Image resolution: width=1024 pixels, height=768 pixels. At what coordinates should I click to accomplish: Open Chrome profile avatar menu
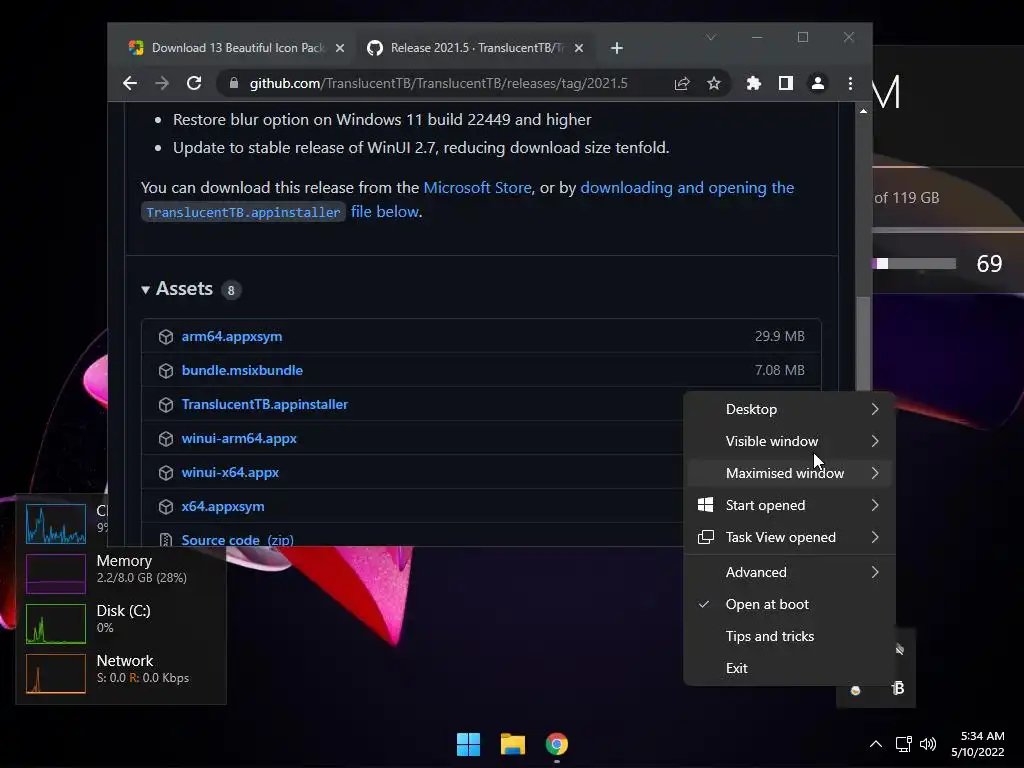[x=818, y=84]
